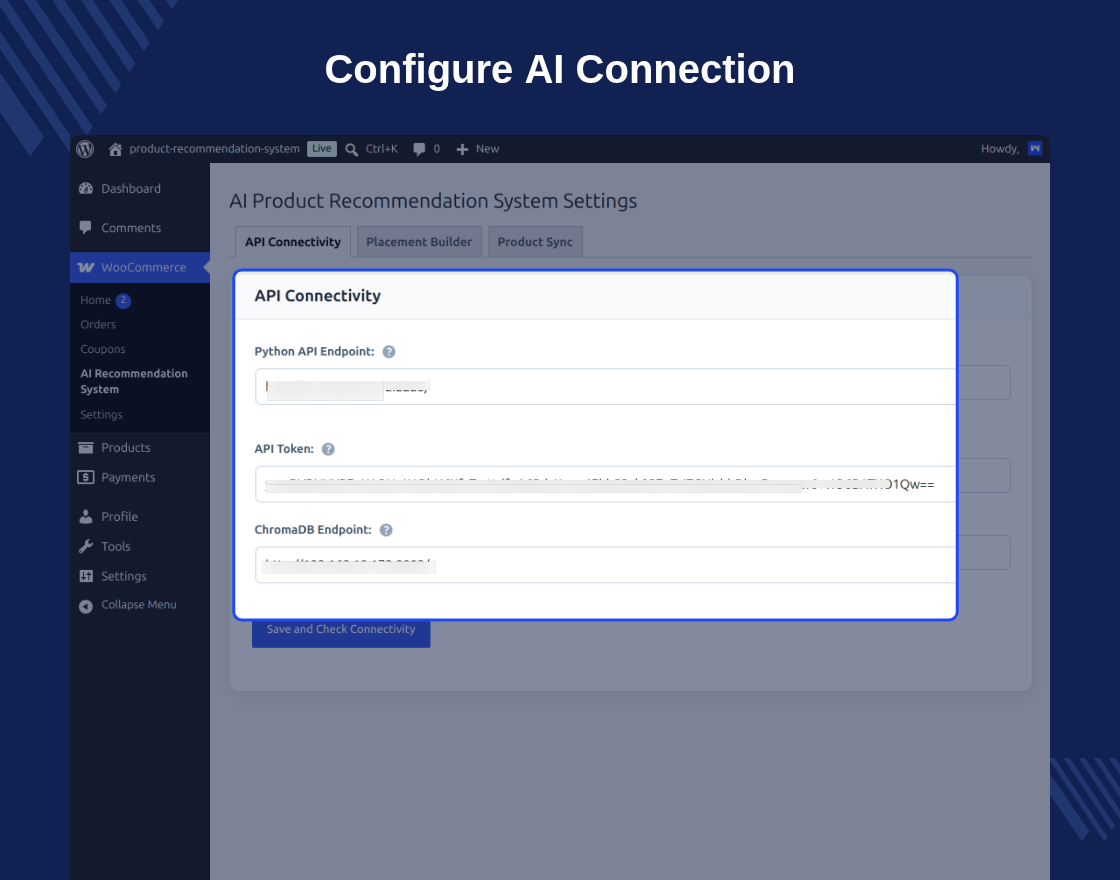Open the New content menu
Image resolution: width=1120 pixels, height=880 pixels.
tap(487, 149)
